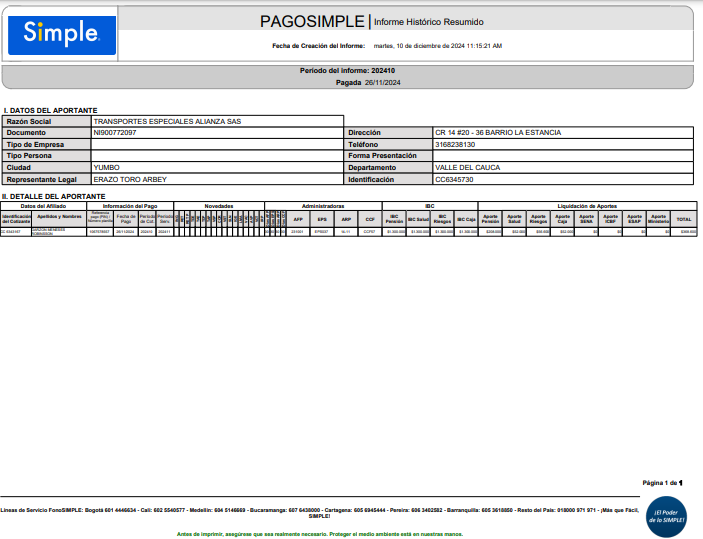Click the 'Periodo del informe: 202410' banner
Screen dimensions: 703x539
(x=348, y=71)
